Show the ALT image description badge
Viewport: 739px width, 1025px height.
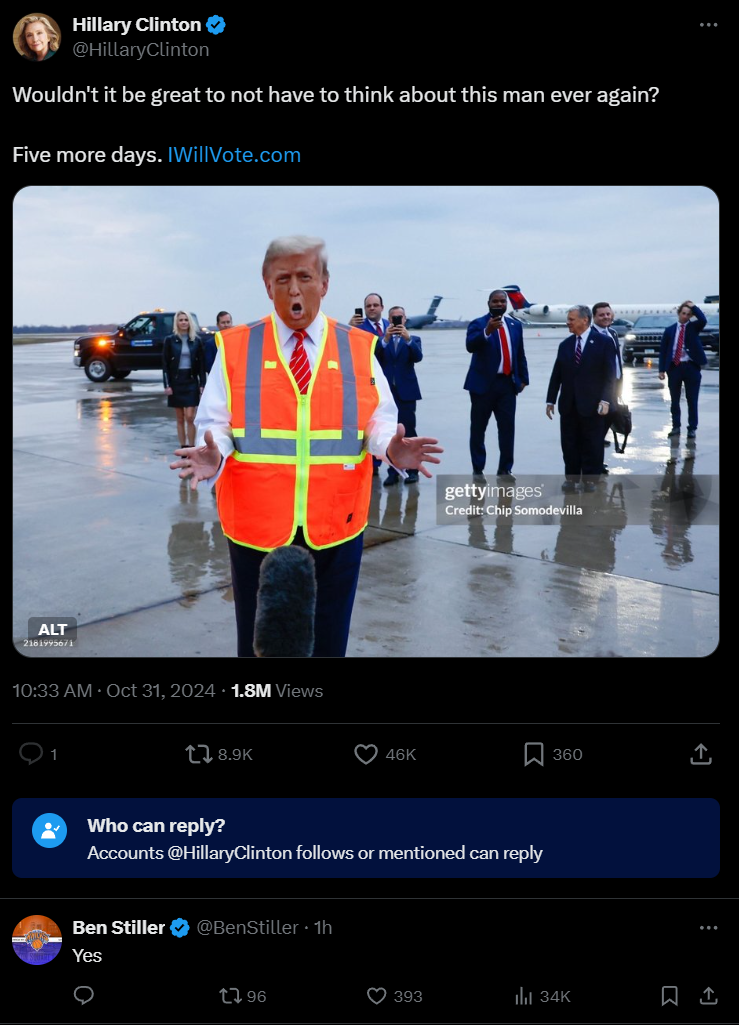tap(52, 629)
